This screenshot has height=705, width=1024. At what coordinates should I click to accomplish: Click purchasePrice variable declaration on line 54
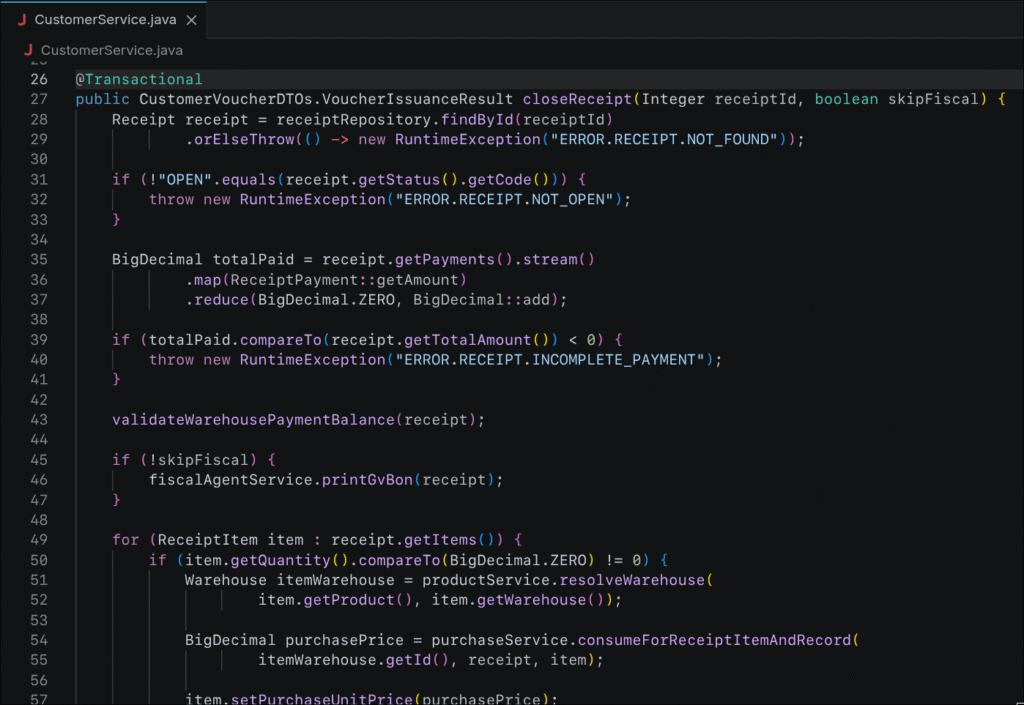[344, 640]
